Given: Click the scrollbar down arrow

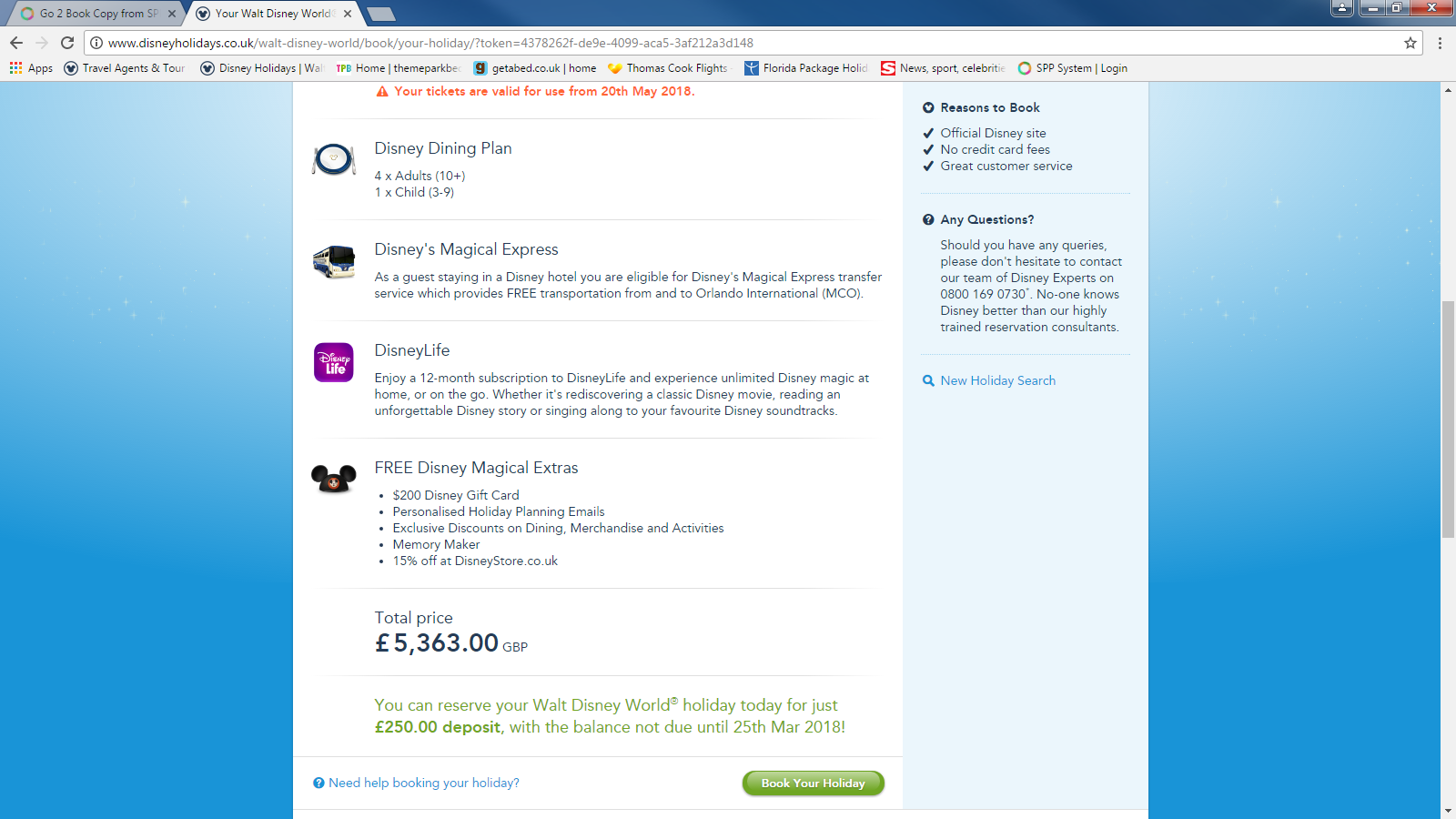Looking at the screenshot, I should pyautogui.click(x=1448, y=811).
